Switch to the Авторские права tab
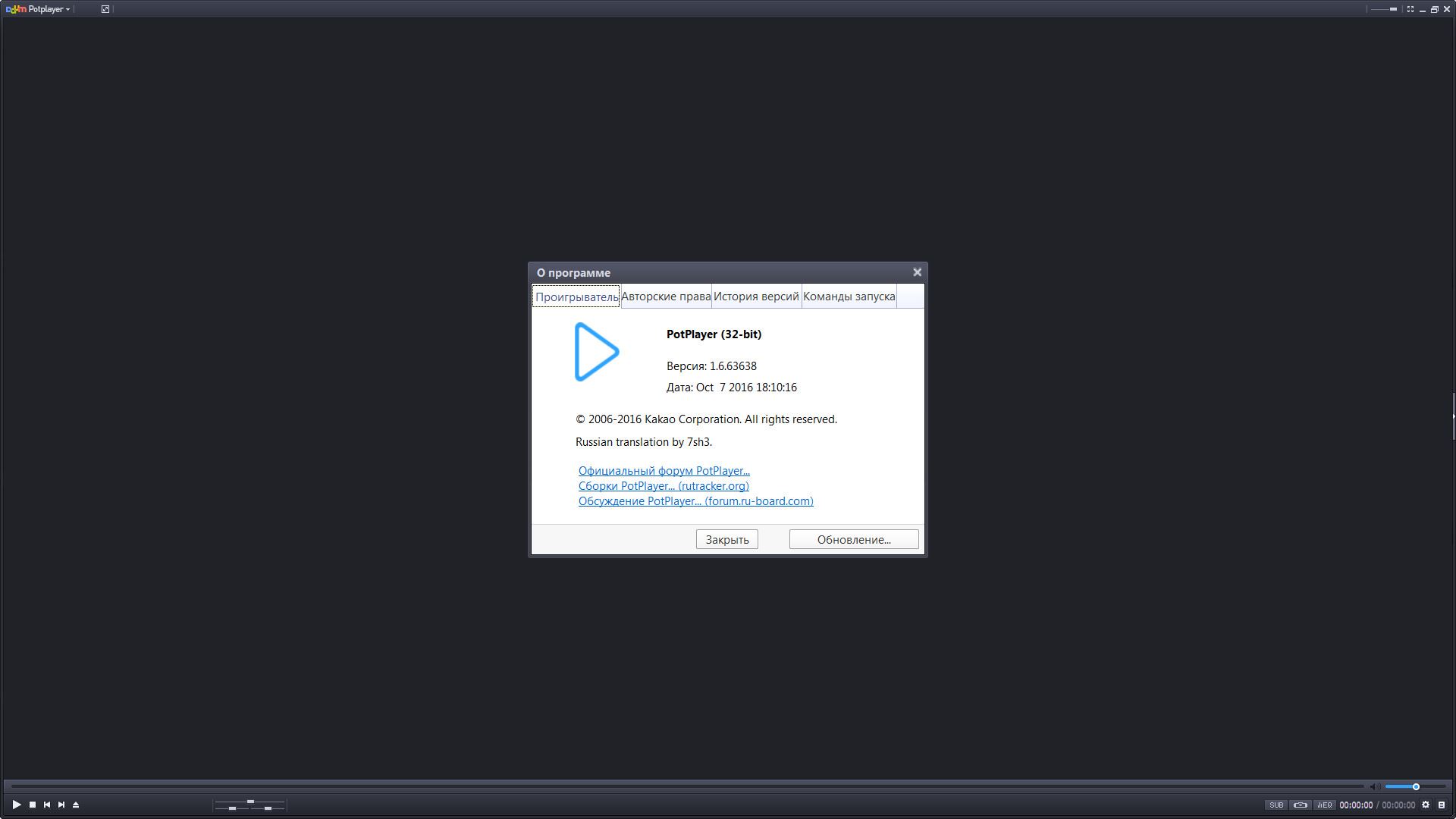The height and width of the screenshot is (819, 1456). 666,297
